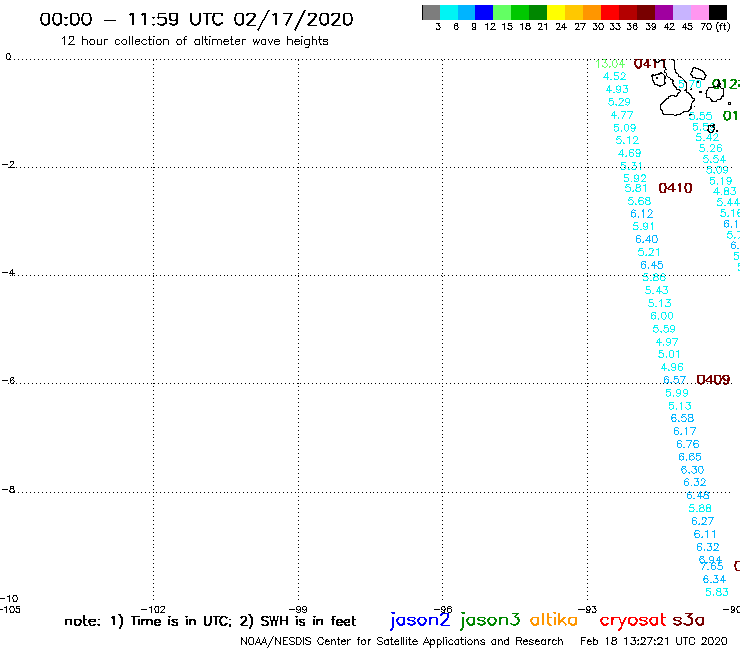Click the NOAA/NESDIS Center credit line

[402, 641]
